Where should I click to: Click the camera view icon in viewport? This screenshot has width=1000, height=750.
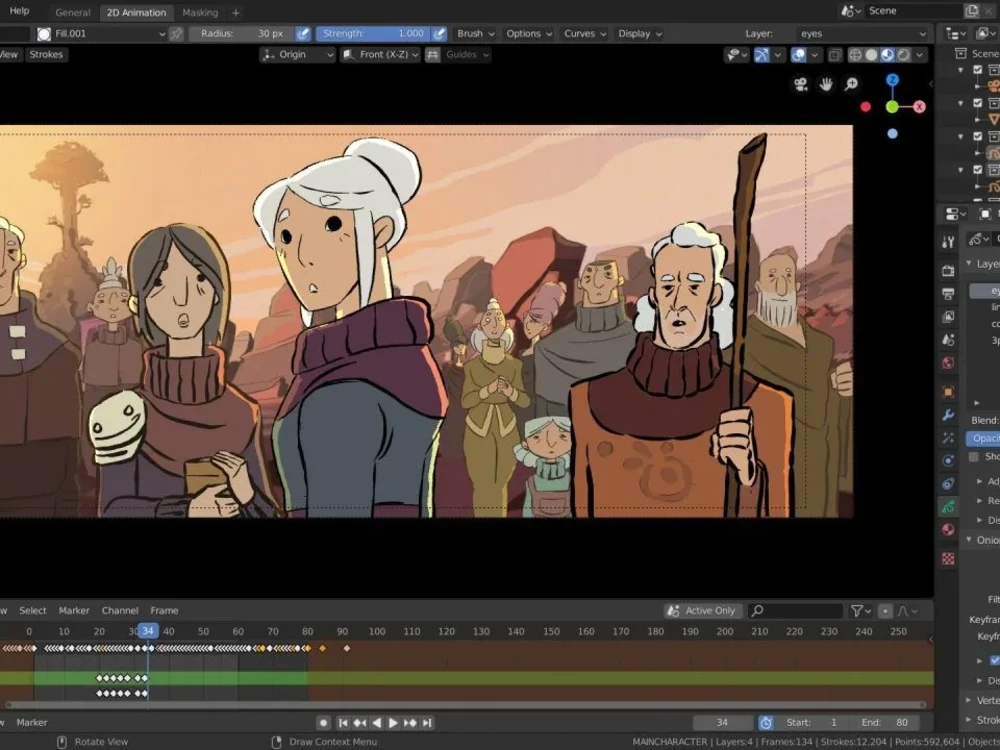[800, 84]
